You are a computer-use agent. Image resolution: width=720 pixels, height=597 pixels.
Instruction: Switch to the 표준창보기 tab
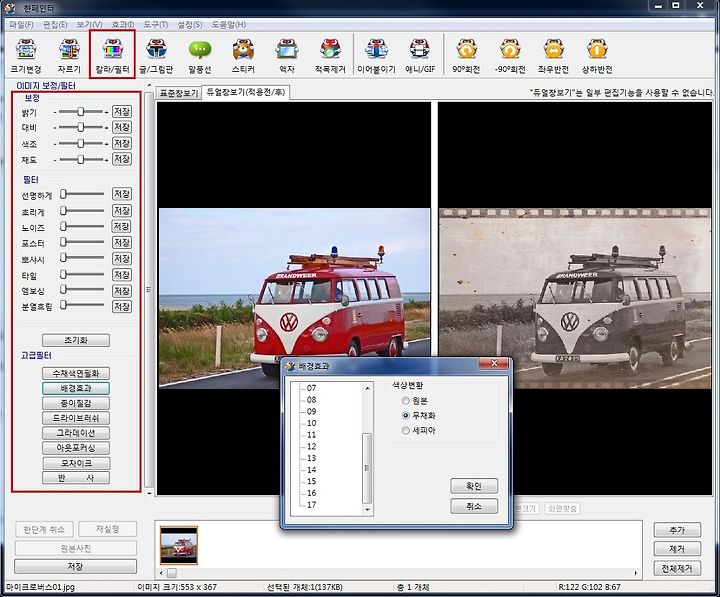pos(179,93)
